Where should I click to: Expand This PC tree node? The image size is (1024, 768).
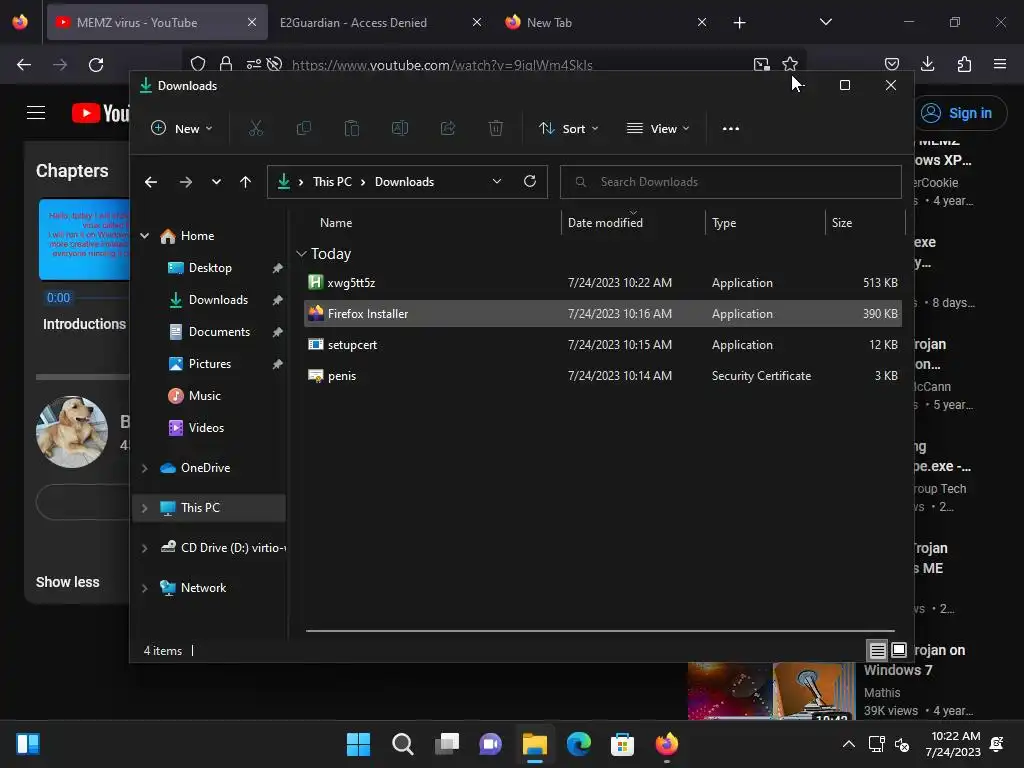click(x=144, y=508)
